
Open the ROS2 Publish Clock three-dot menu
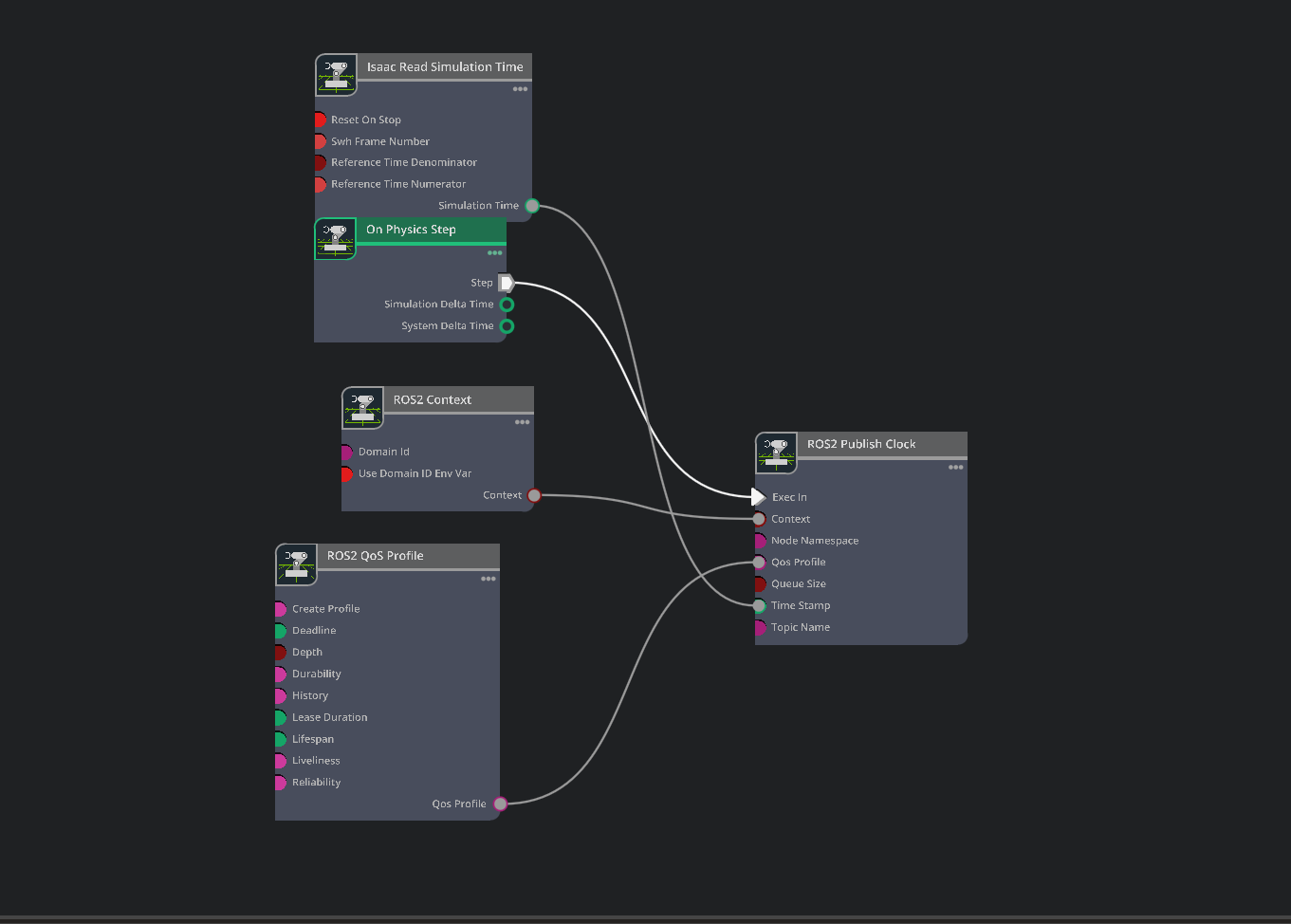click(955, 467)
